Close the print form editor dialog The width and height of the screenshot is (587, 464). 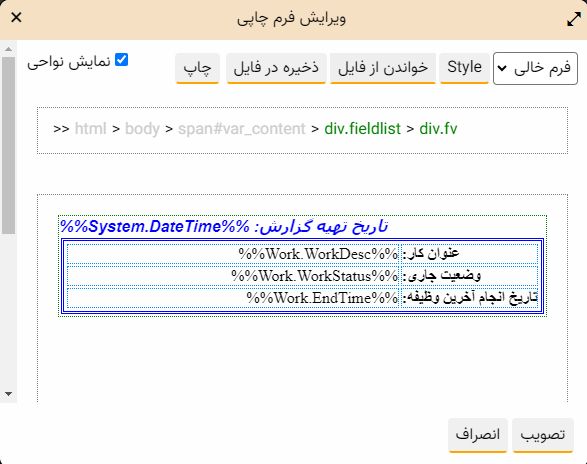point(16,17)
